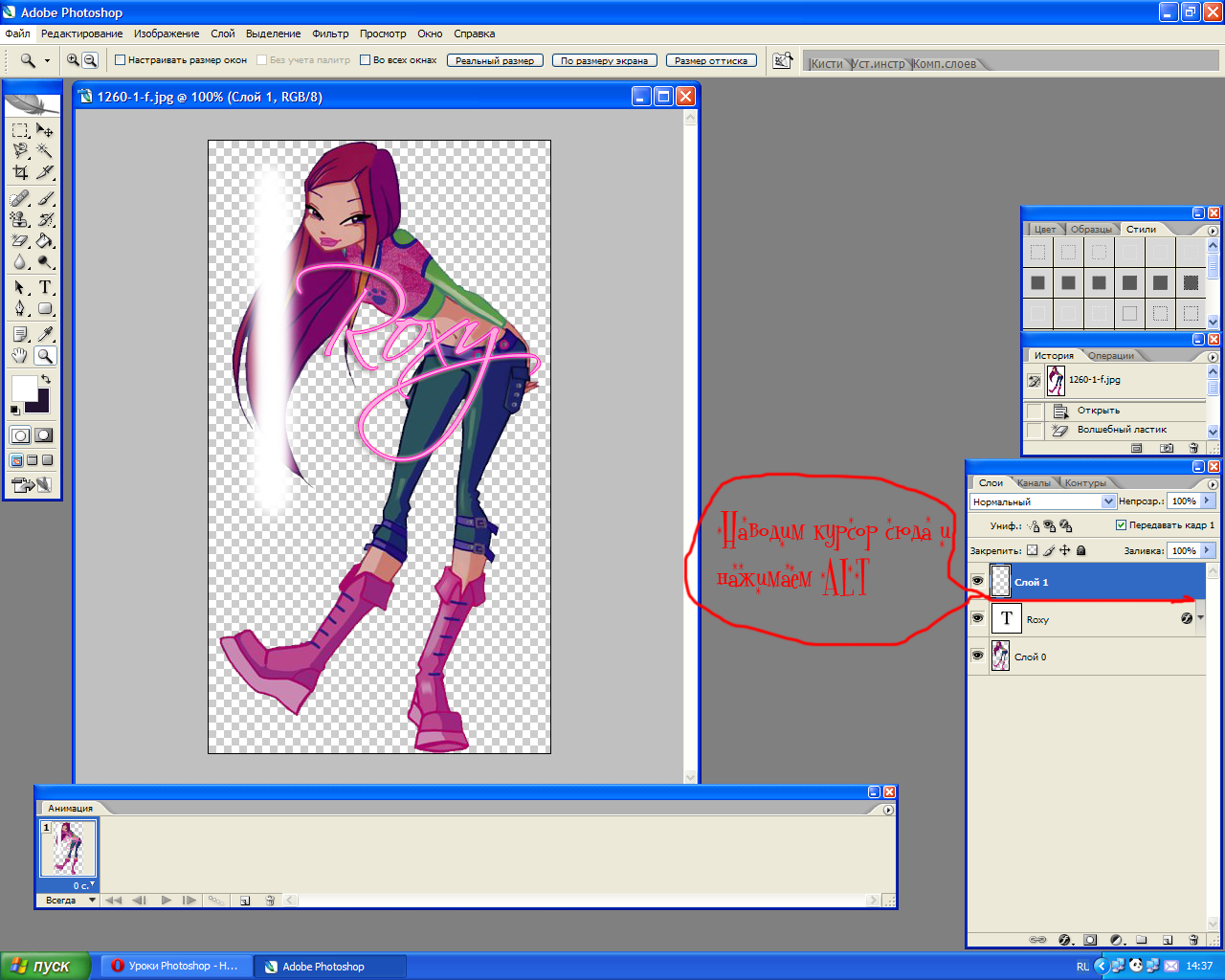
Task: Select the Move tool
Action: point(45,129)
